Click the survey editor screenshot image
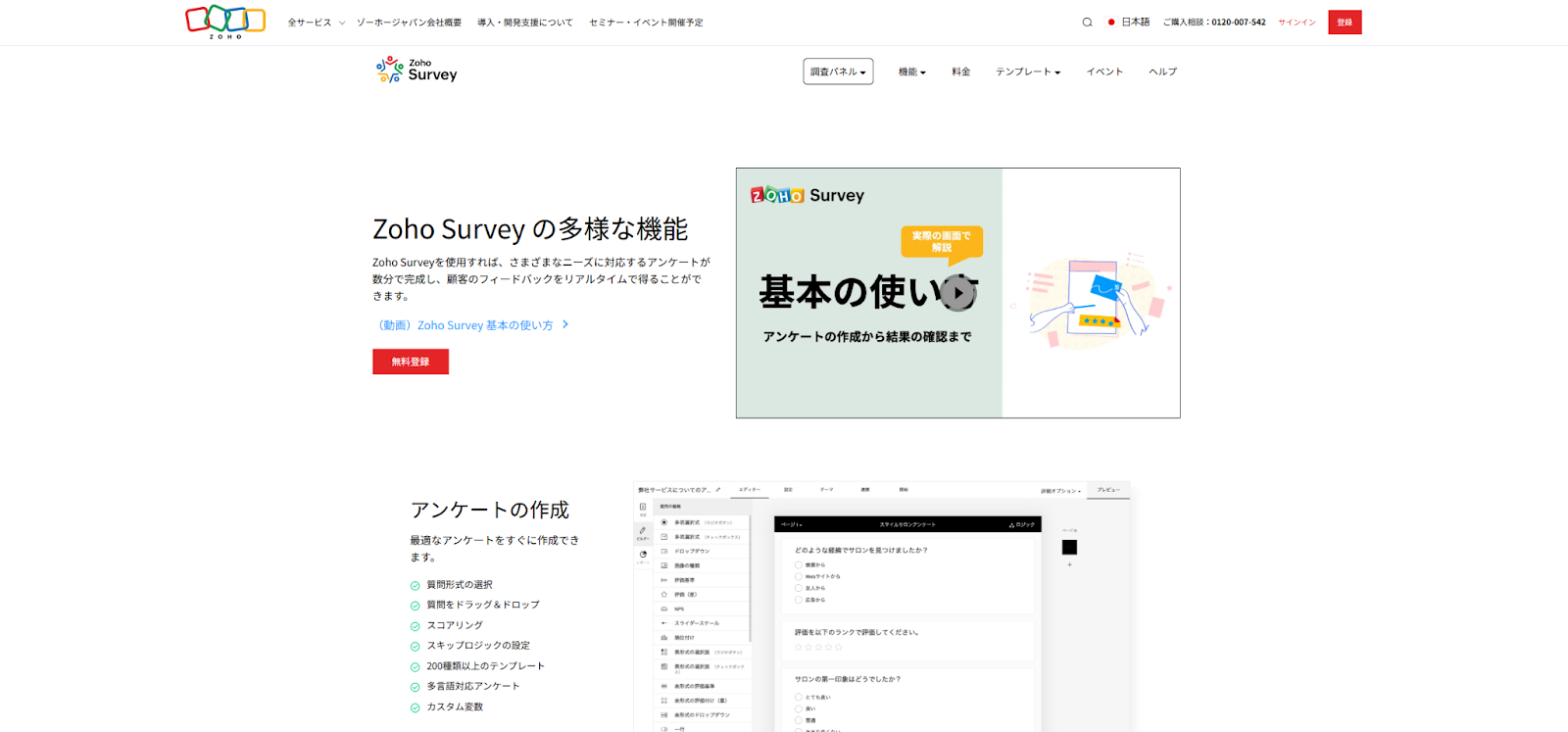Viewport: 1568px width, 732px height. pos(882,607)
